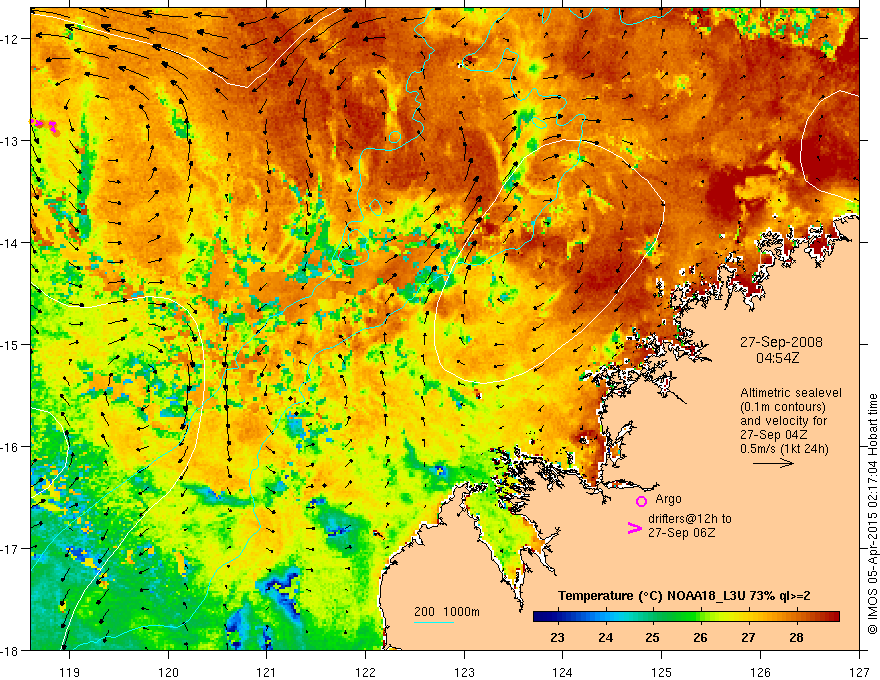Click the 0.5m/s velocity scale arrow

773,463
